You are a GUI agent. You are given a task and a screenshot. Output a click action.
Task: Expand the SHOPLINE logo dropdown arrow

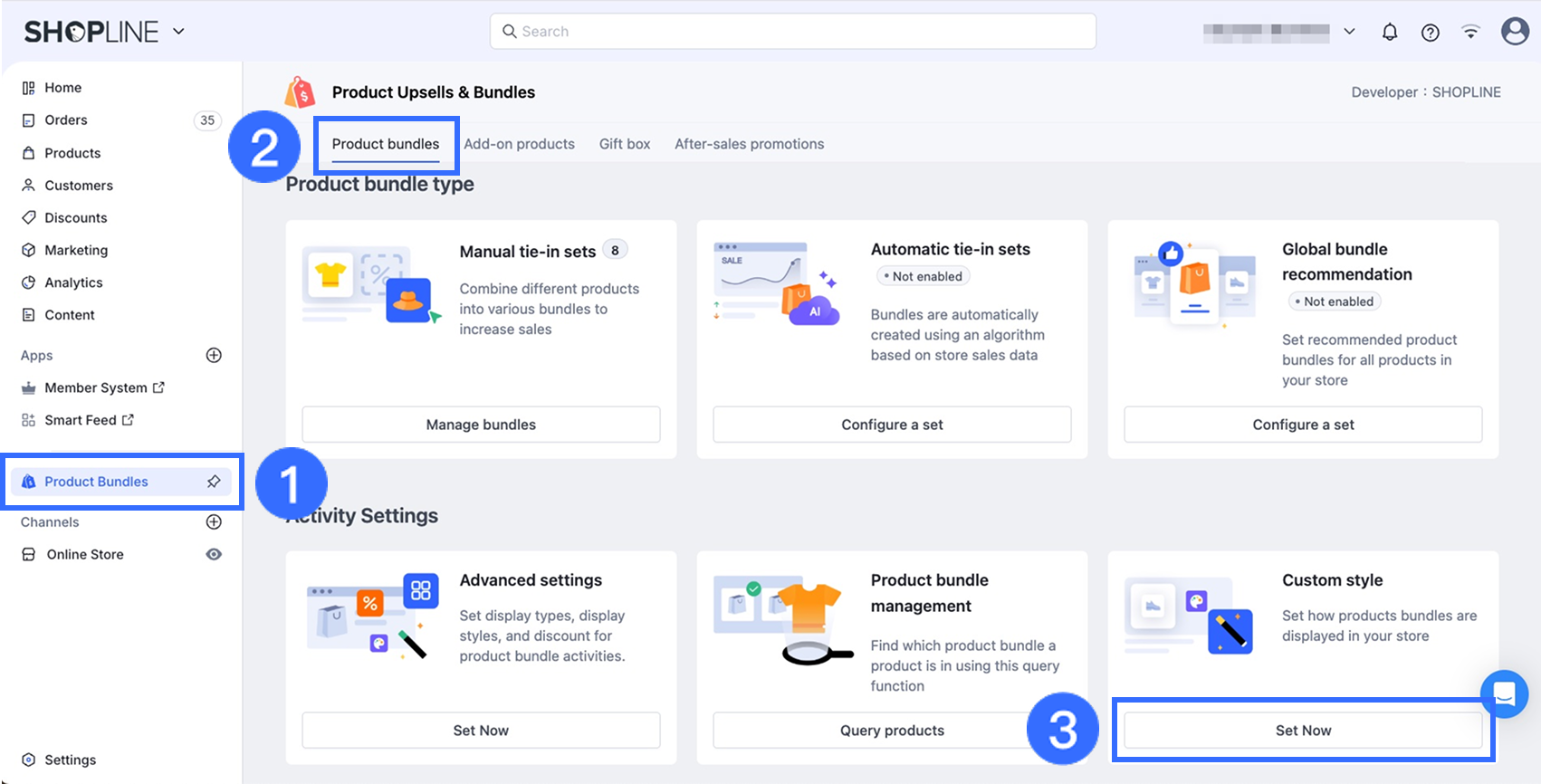[179, 32]
